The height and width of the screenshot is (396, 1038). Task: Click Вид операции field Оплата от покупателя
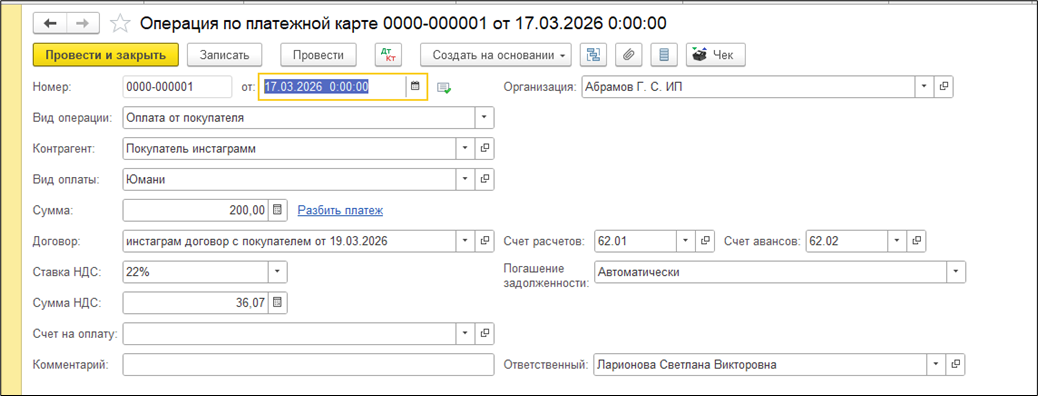299,118
